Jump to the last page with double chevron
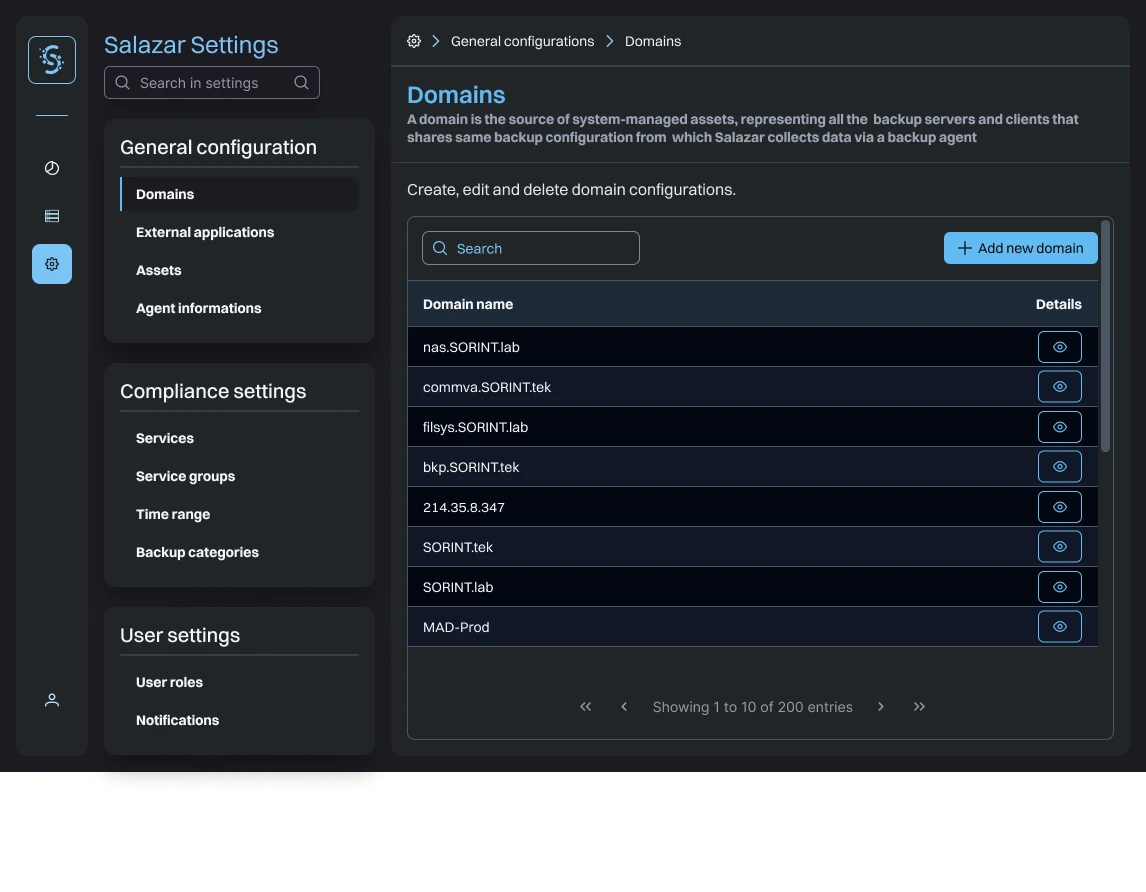The width and height of the screenshot is (1146, 892). 919,706
